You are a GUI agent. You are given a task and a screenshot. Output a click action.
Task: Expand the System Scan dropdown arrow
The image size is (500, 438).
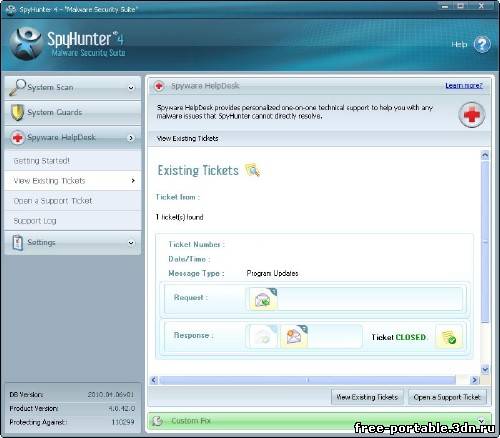pos(131,88)
